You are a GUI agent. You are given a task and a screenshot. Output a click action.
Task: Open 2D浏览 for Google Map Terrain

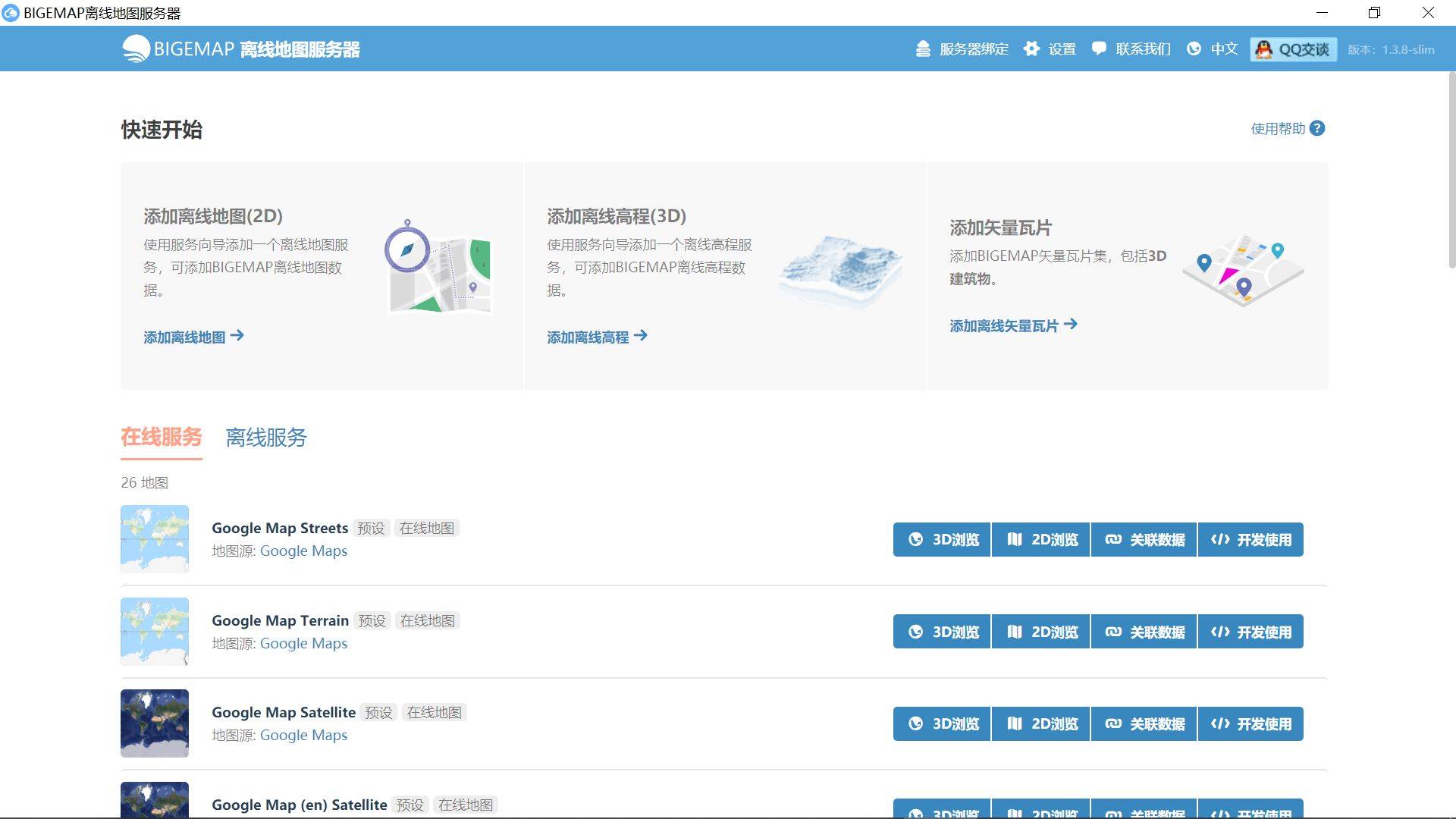click(x=1041, y=632)
